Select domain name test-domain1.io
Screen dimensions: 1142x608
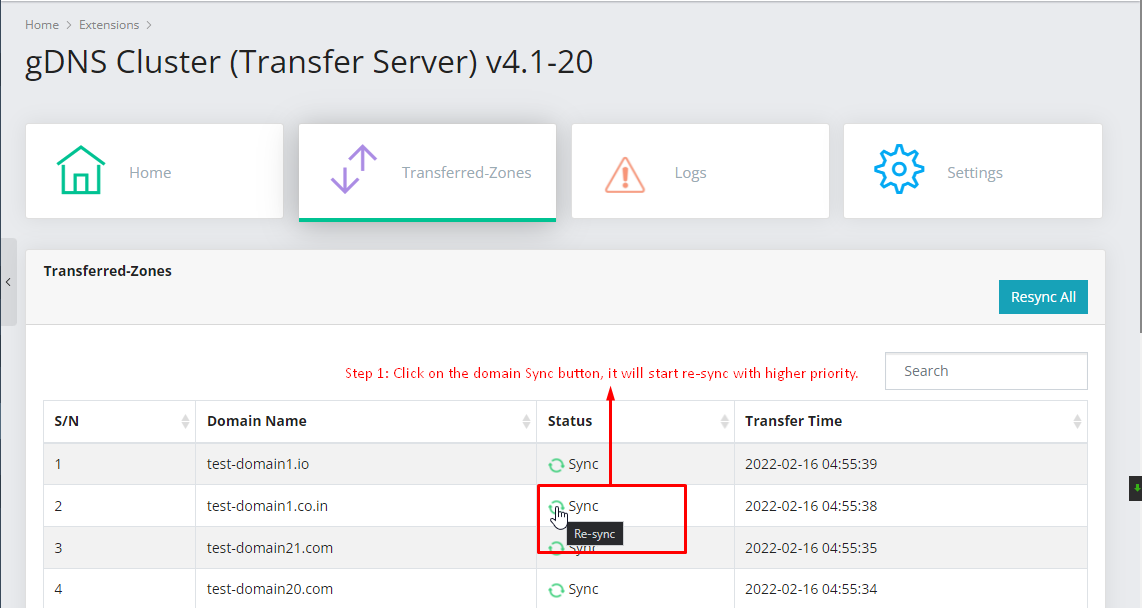point(258,464)
